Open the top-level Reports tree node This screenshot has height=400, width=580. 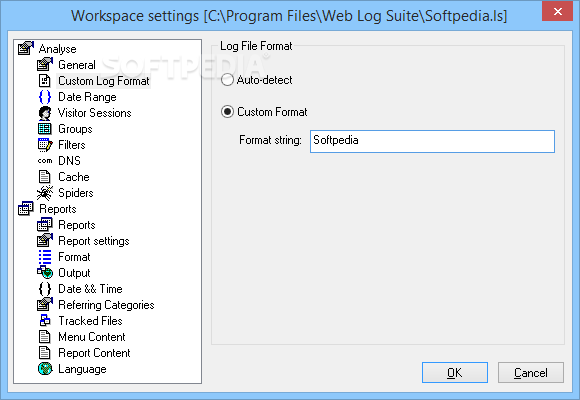(58, 209)
